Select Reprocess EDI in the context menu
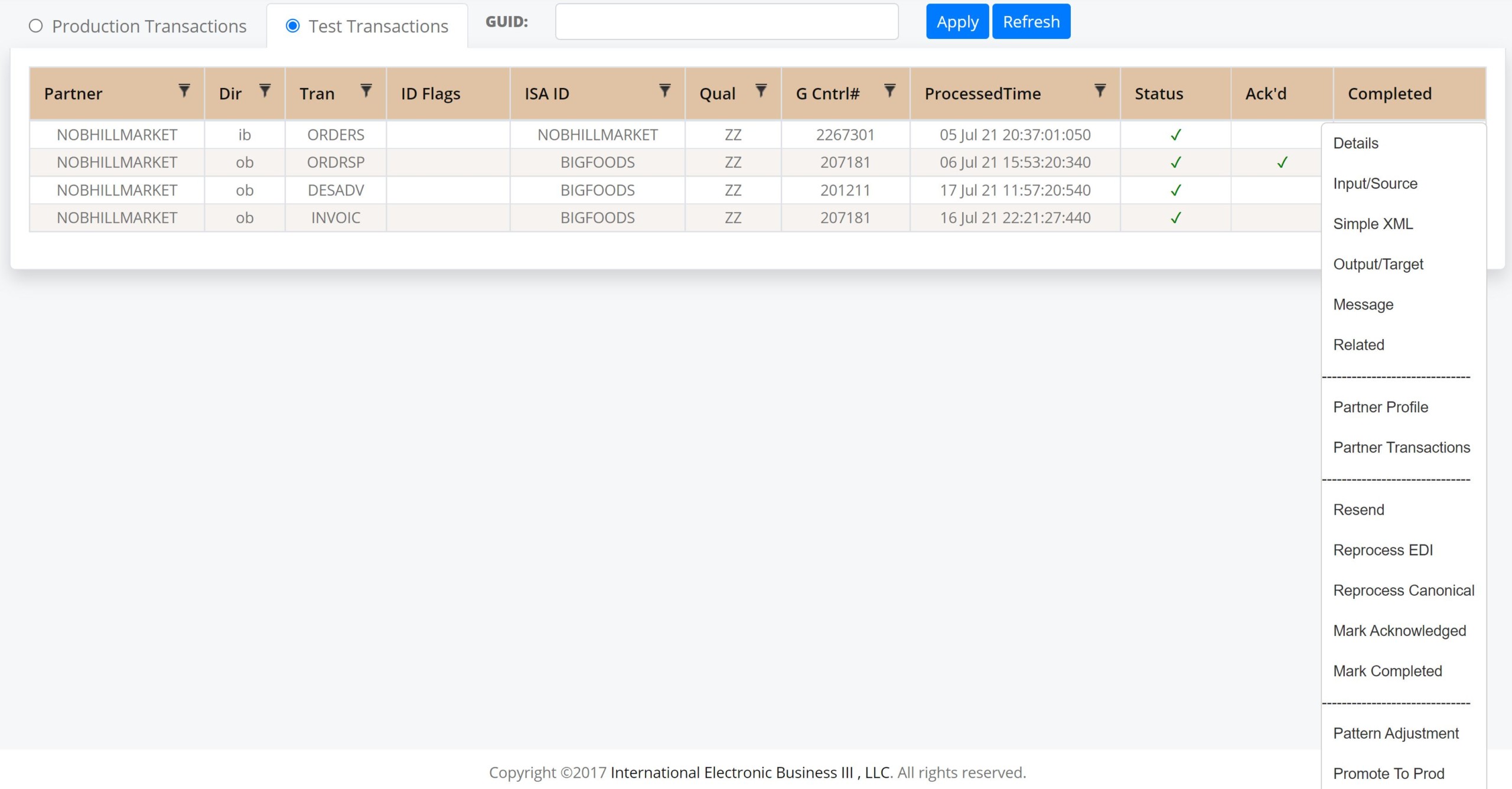Screen dimensions: 1512x789 point(1383,550)
